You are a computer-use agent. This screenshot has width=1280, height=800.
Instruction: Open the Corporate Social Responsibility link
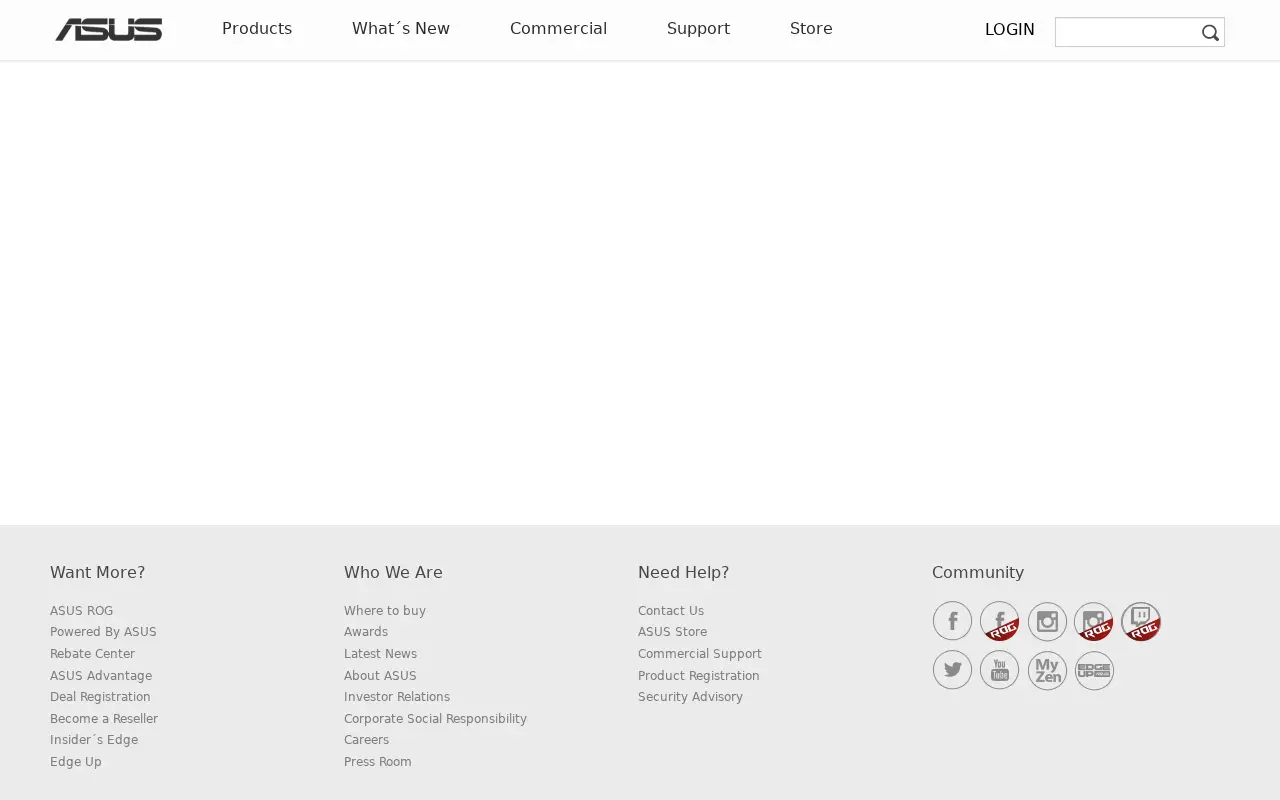435,719
